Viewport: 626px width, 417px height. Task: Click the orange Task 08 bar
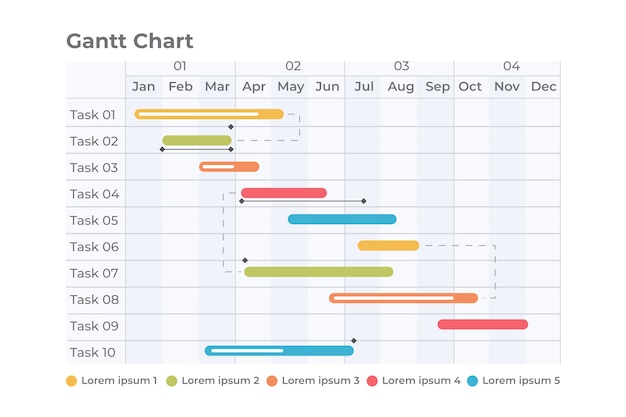pos(404,298)
